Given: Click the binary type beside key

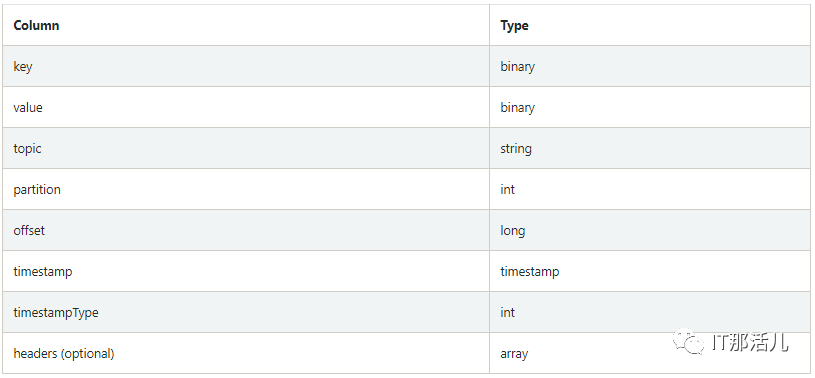Looking at the screenshot, I should [649, 66].
